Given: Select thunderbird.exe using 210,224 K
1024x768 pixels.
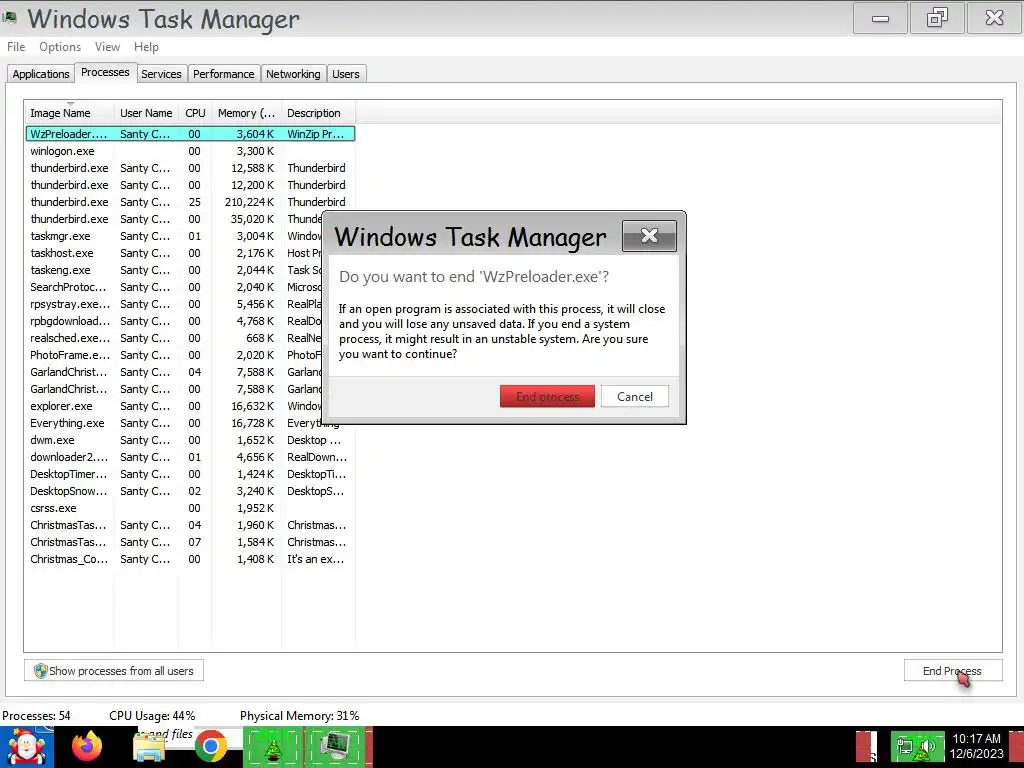Looking at the screenshot, I should [x=190, y=202].
